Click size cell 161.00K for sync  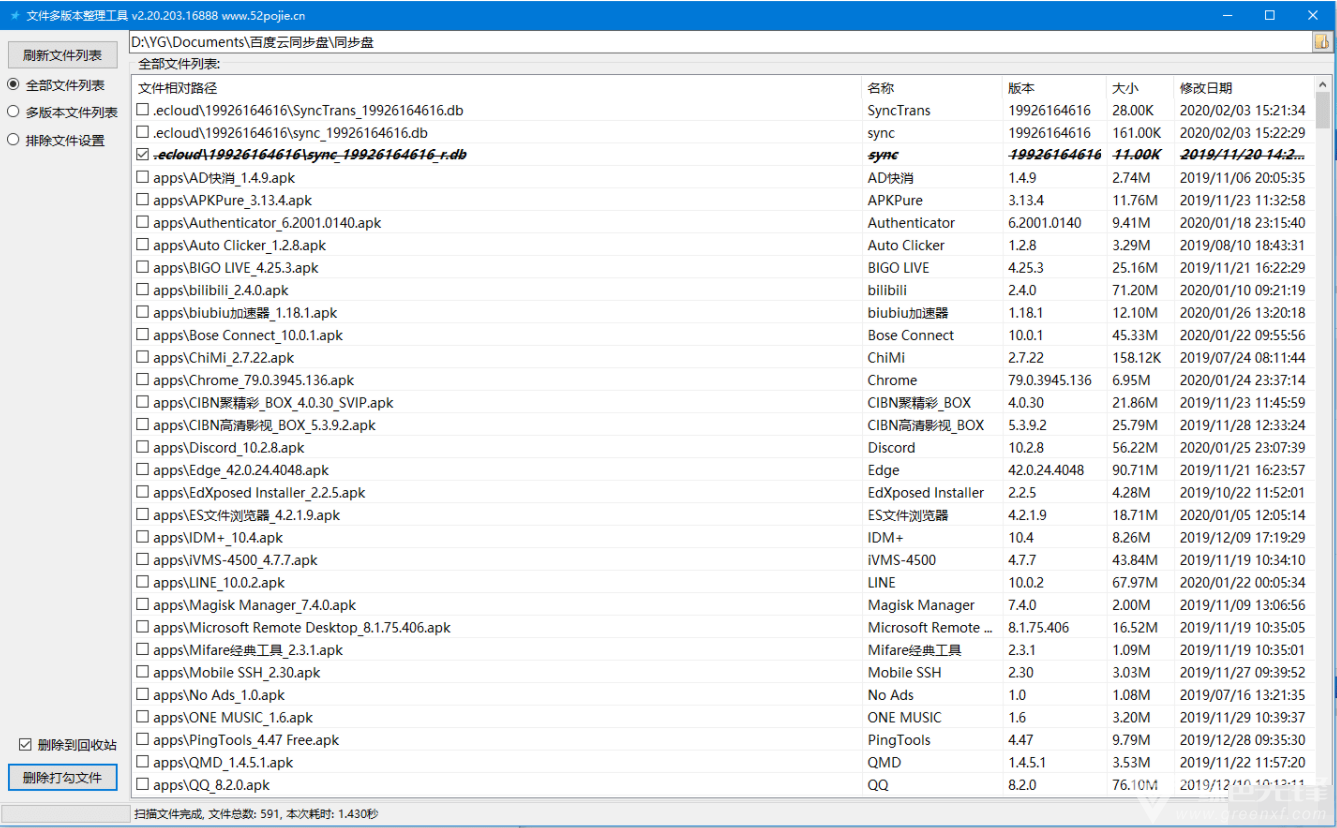(x=1136, y=133)
